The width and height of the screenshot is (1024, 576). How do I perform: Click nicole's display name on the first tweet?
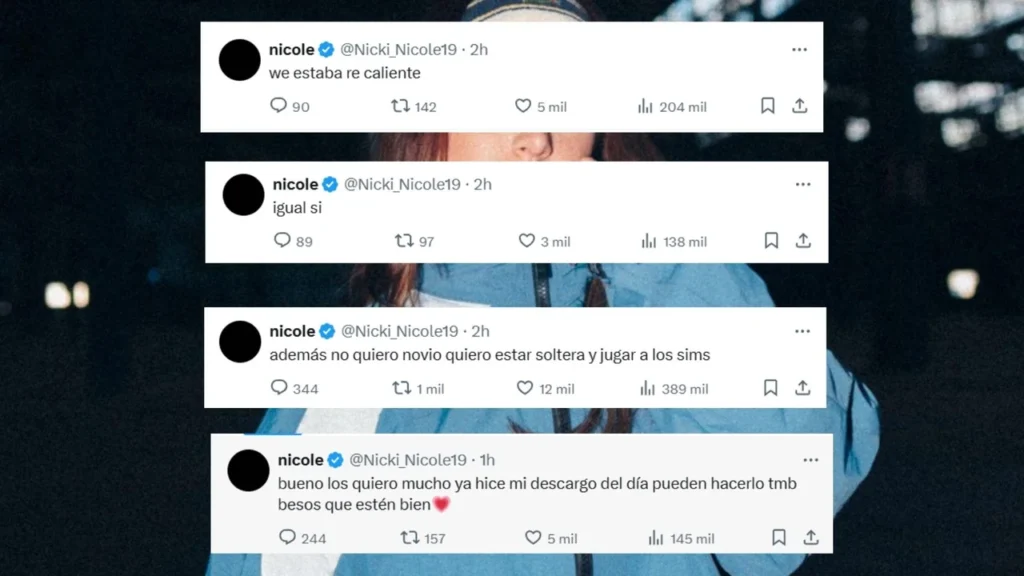click(292, 50)
